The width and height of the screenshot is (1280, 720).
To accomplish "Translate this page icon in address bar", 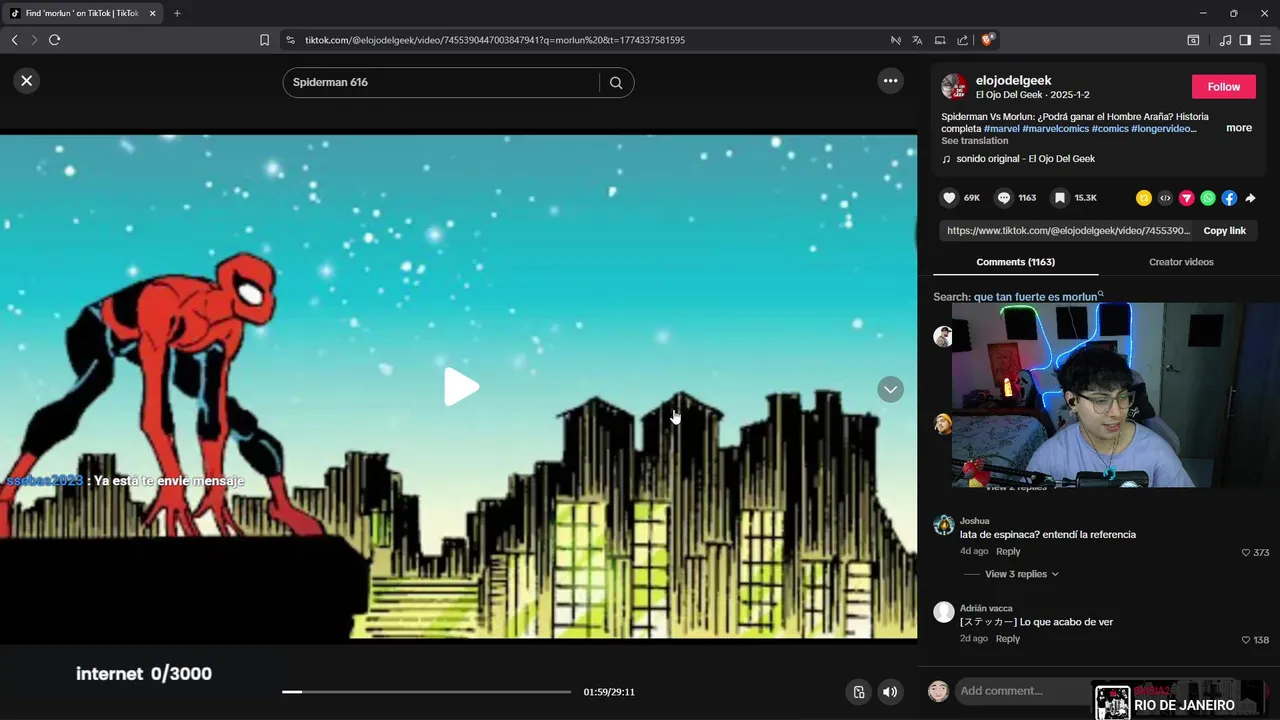I will click(917, 40).
